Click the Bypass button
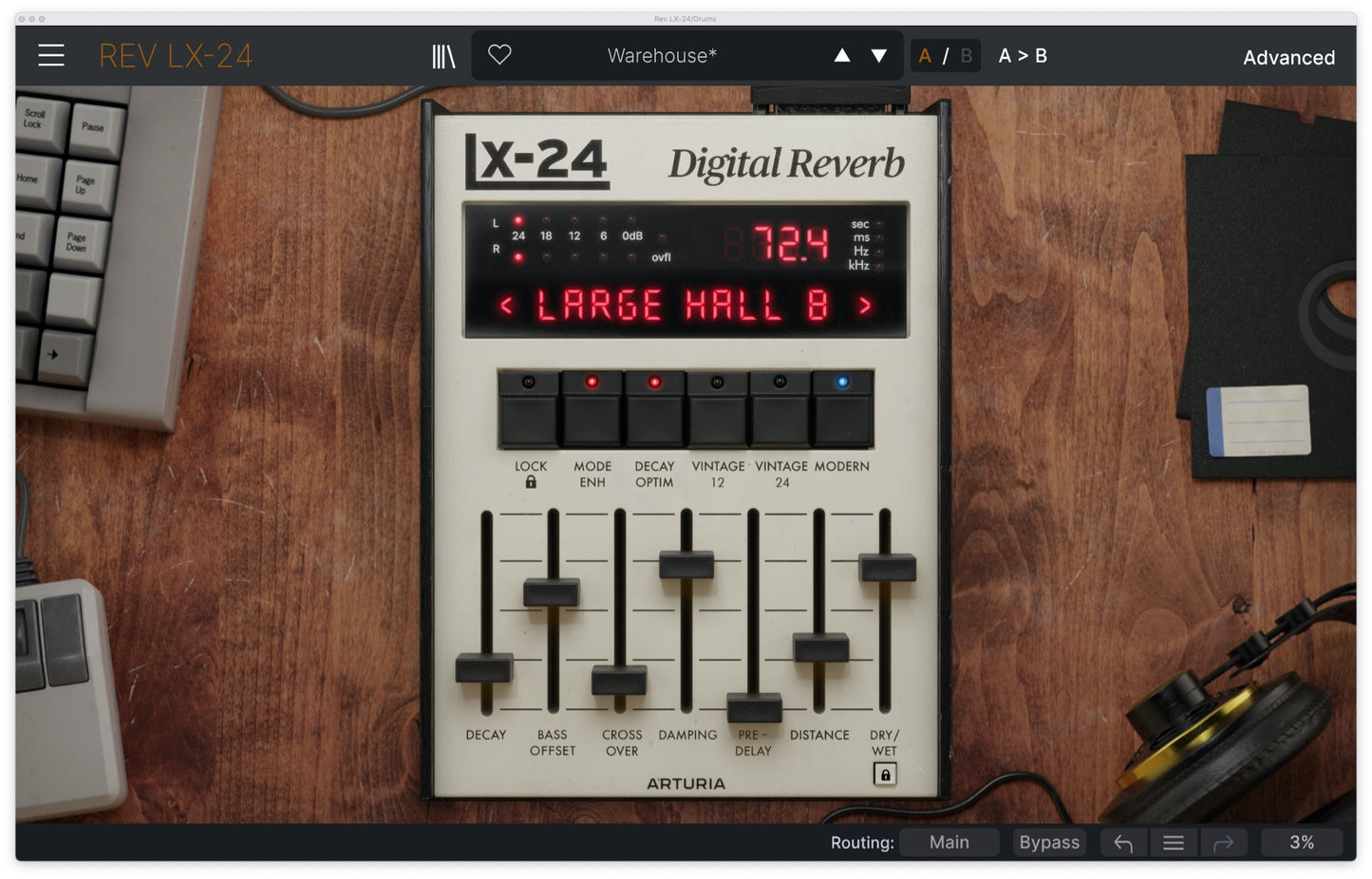Viewport: 1372px width, 879px height. click(x=1048, y=842)
